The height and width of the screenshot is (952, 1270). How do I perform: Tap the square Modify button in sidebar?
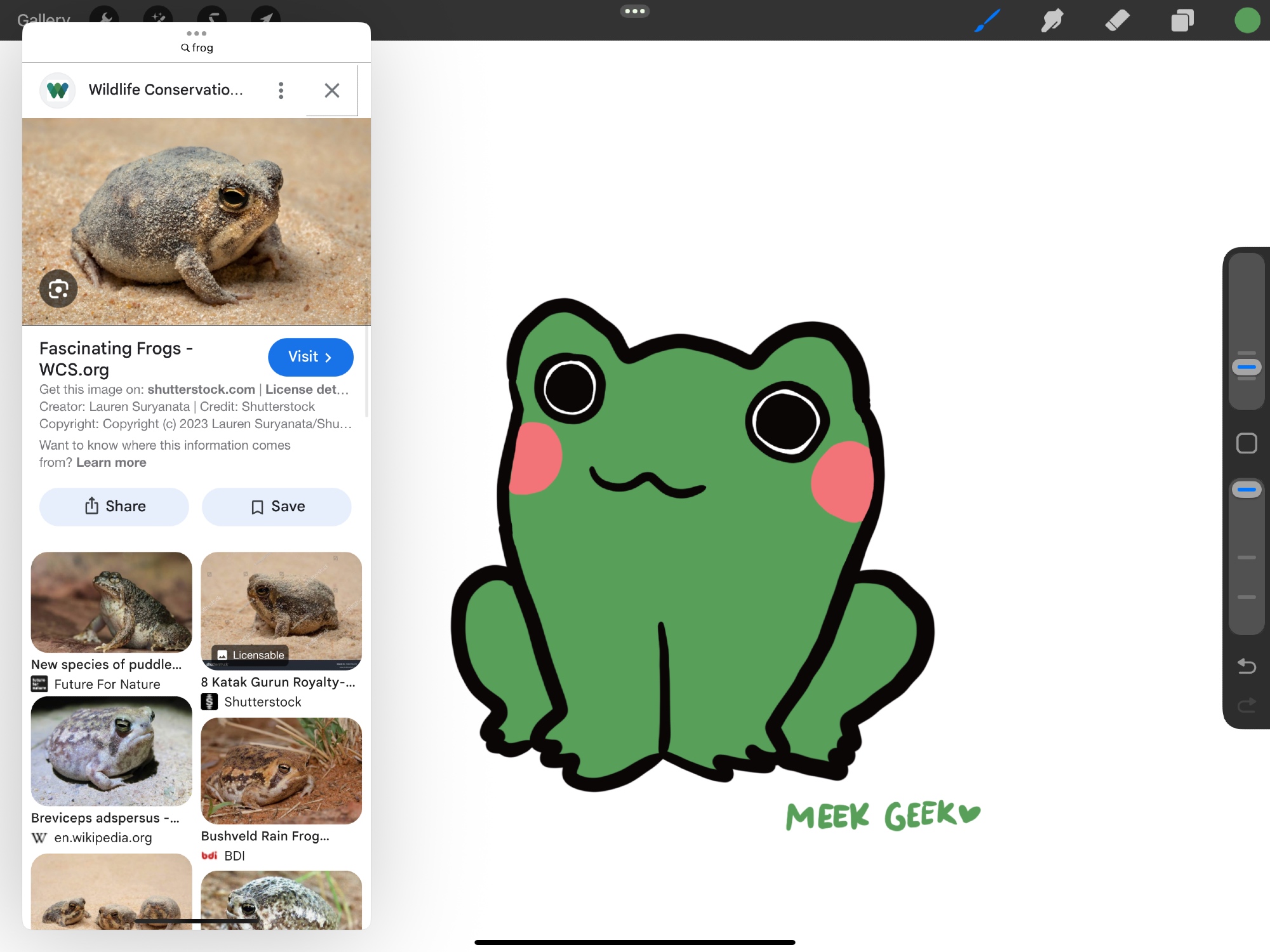click(x=1247, y=443)
